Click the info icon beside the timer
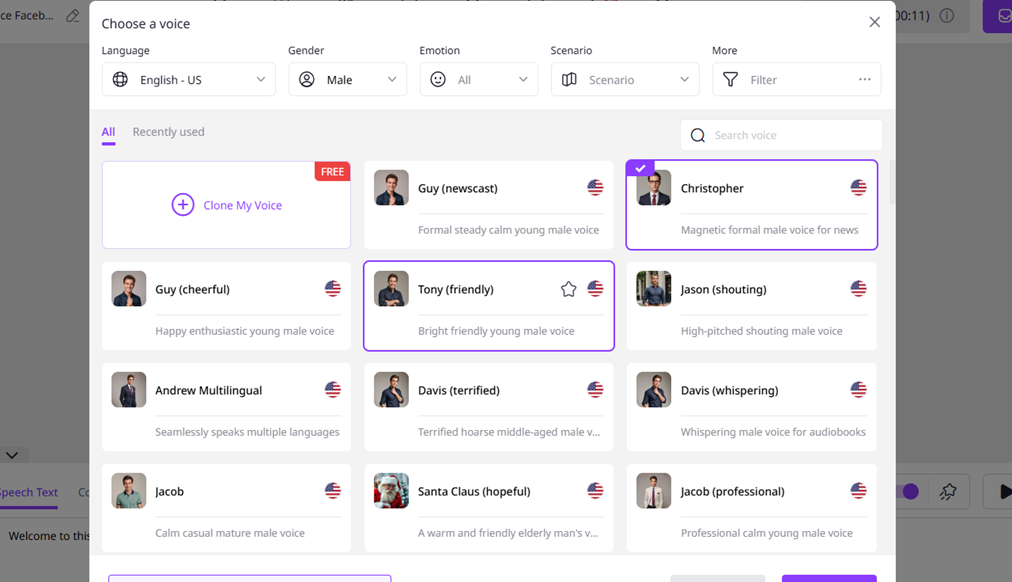1012x582 pixels. pyautogui.click(x=946, y=16)
